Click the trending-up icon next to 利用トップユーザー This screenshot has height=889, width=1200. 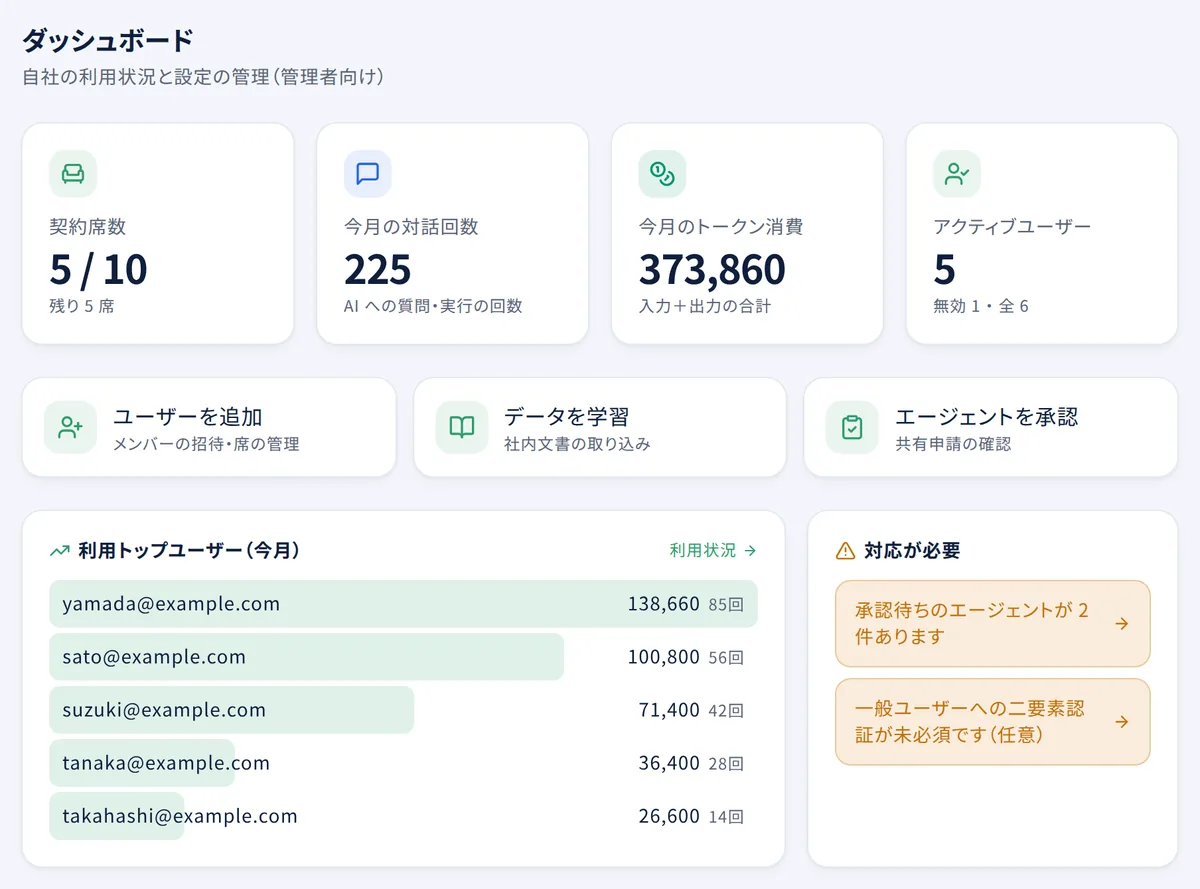coord(59,551)
